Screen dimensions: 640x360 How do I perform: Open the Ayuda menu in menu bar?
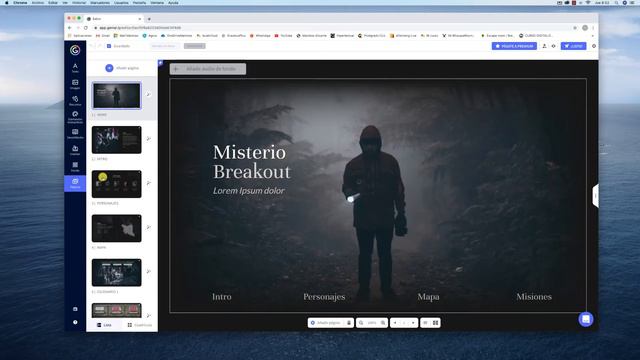click(173, 2)
